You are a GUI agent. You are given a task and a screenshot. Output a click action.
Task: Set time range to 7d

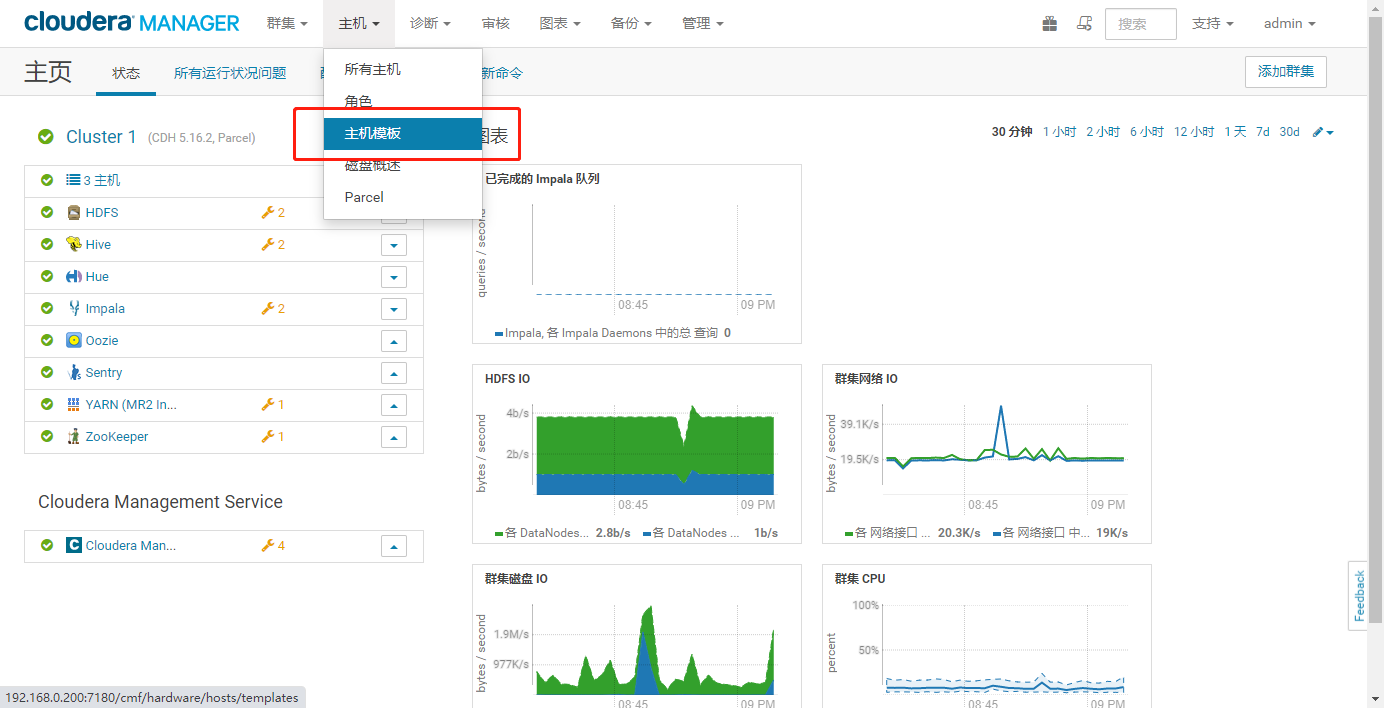(1263, 132)
